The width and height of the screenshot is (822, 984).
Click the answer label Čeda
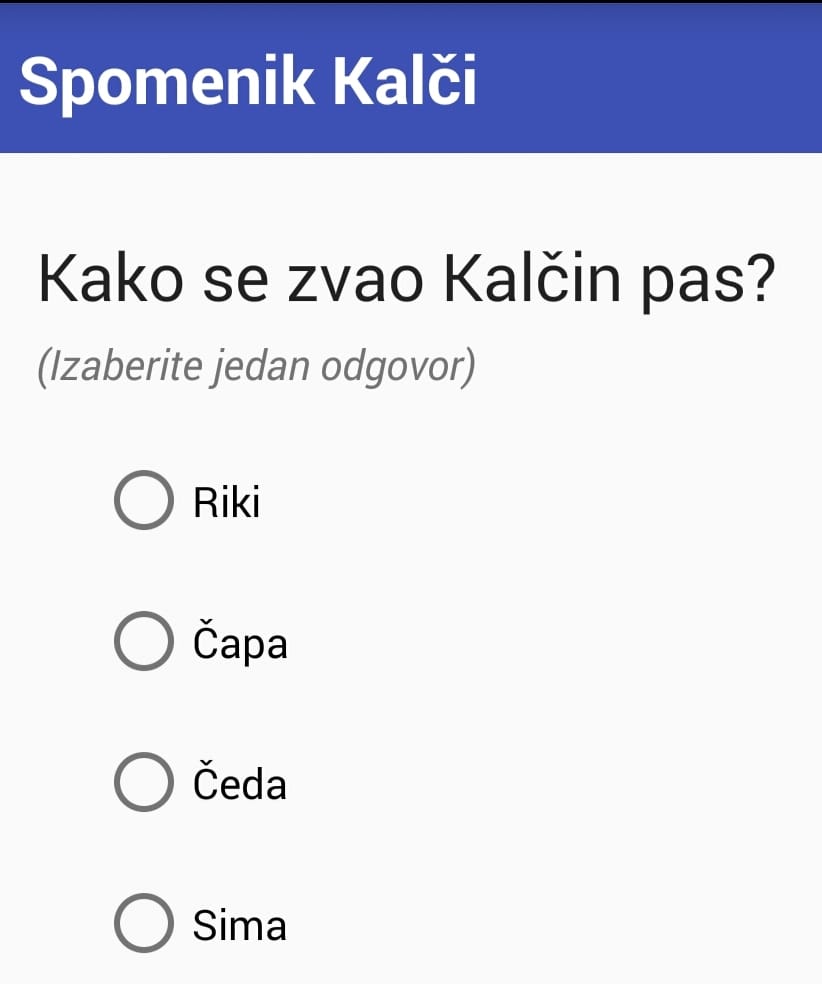(x=240, y=784)
